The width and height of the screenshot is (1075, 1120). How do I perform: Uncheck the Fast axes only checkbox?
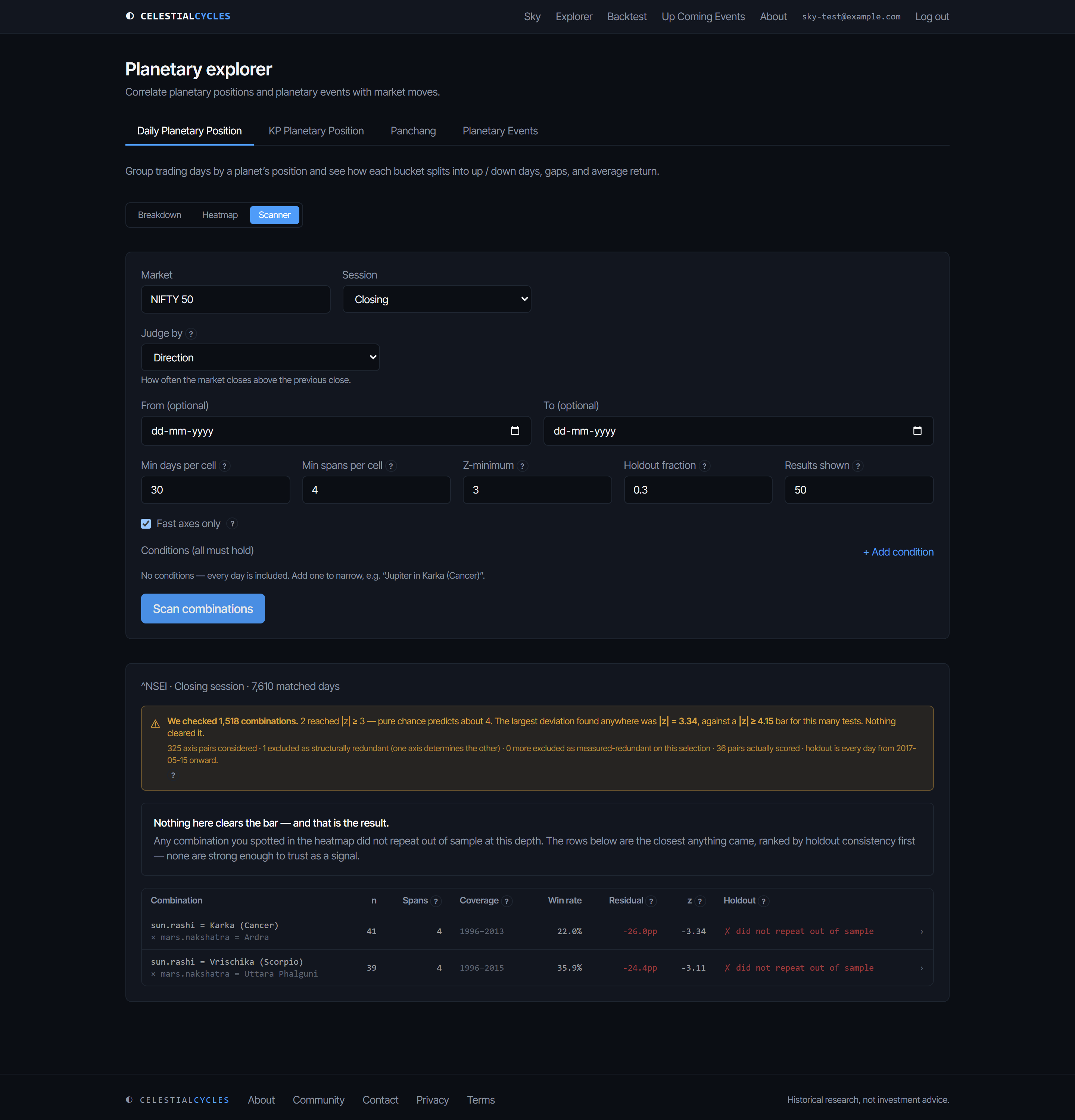click(x=146, y=524)
